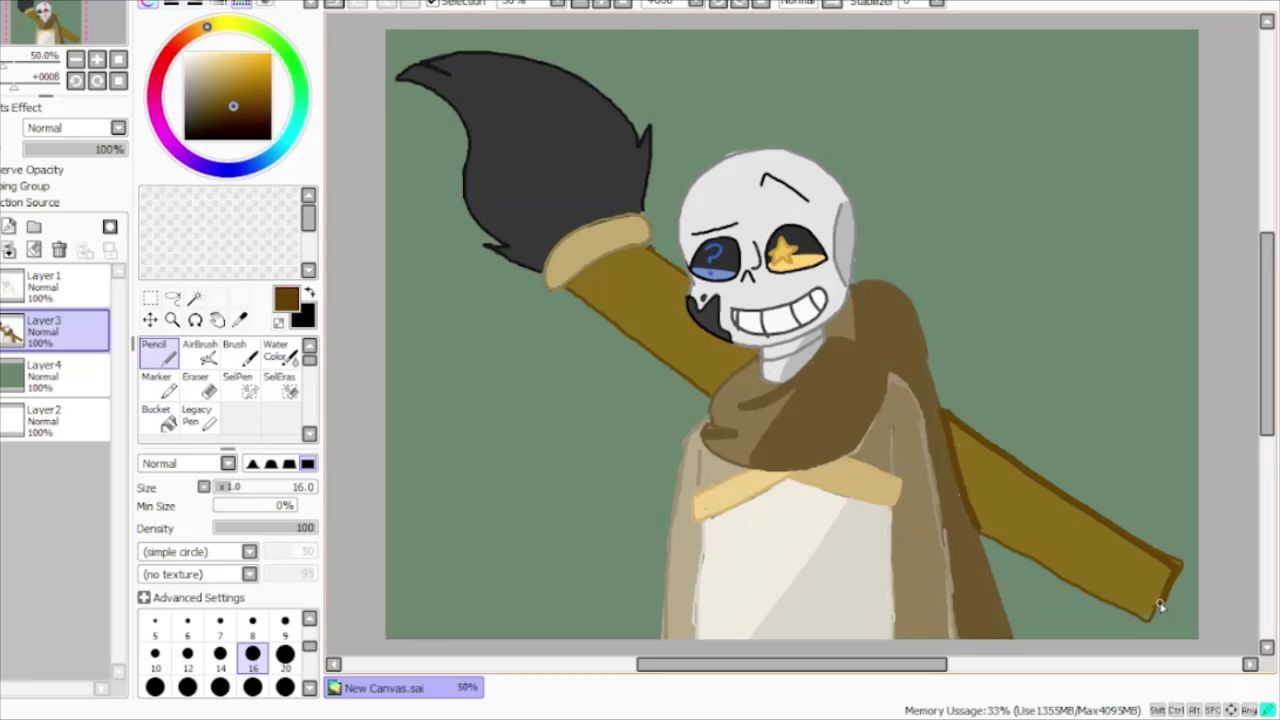Pick brush size preset 10
The width and height of the screenshot is (1280, 720).
pos(155,659)
